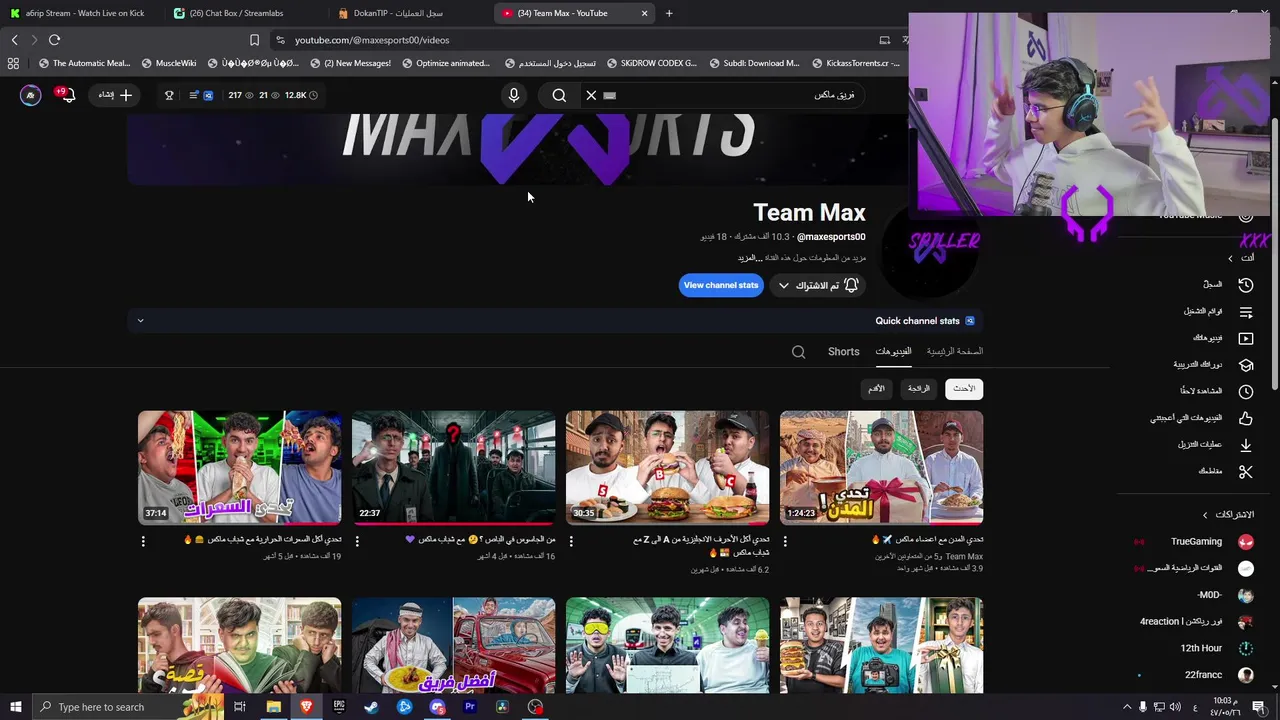Image resolution: width=1280 pixels, height=720 pixels.
Task: Filter videos by Oldest chip
Action: (876, 389)
